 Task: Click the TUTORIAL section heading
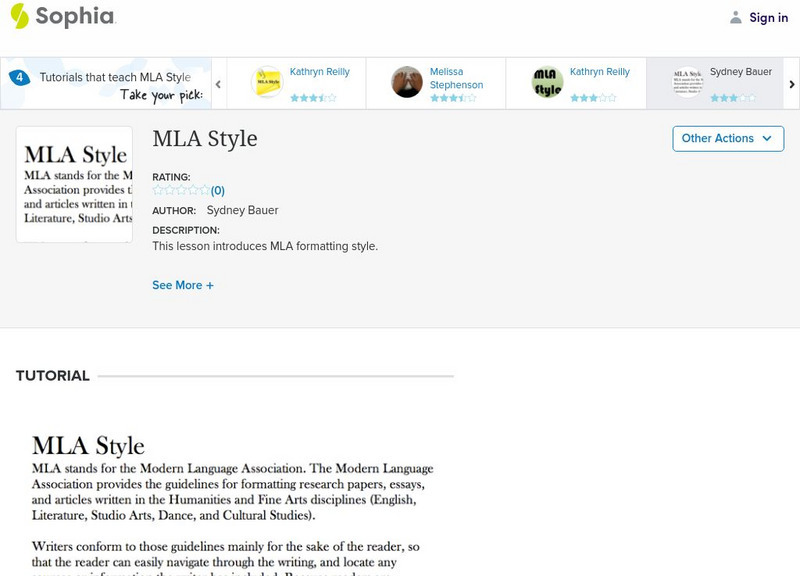[53, 376]
